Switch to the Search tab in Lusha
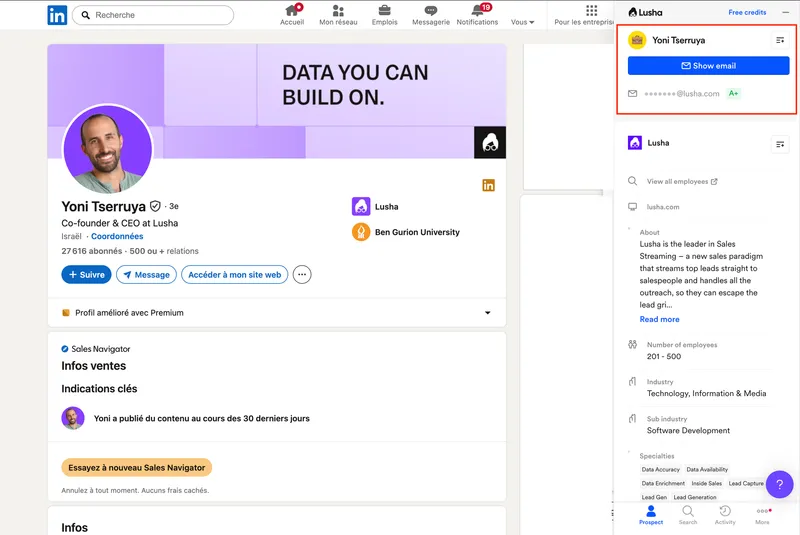Image resolution: width=800 pixels, height=535 pixels. 688,515
